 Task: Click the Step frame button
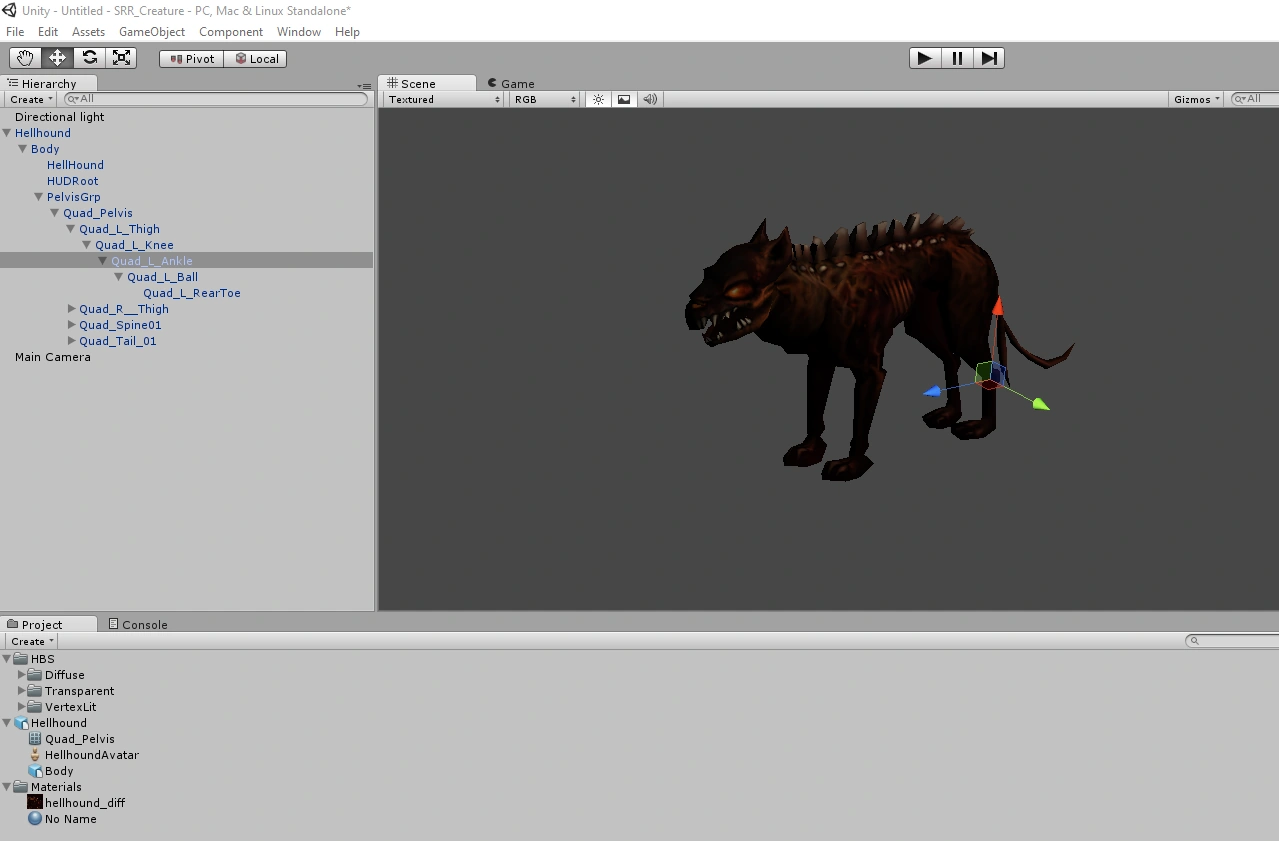coord(989,58)
